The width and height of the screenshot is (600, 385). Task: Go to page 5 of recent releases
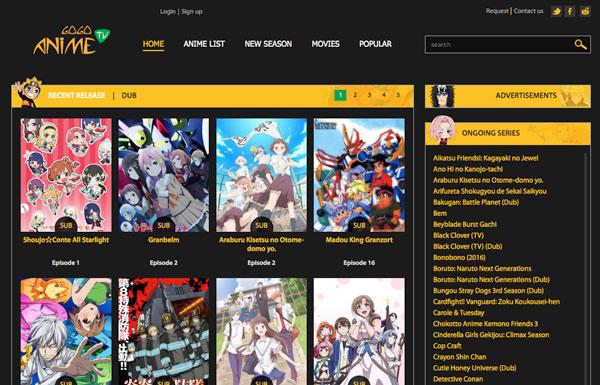tap(398, 95)
